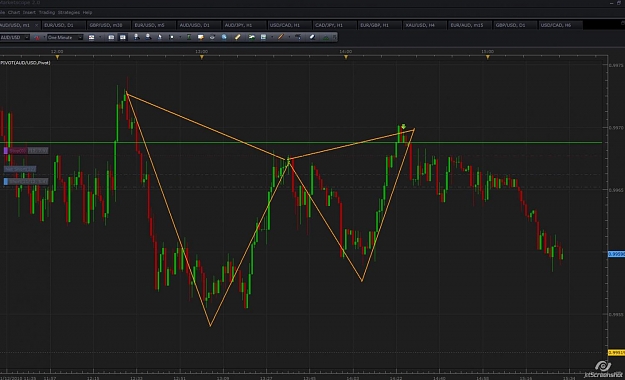Switch to the EUR/AUD, m15 chart tab
The image size is (625, 380).
[x=469, y=25]
